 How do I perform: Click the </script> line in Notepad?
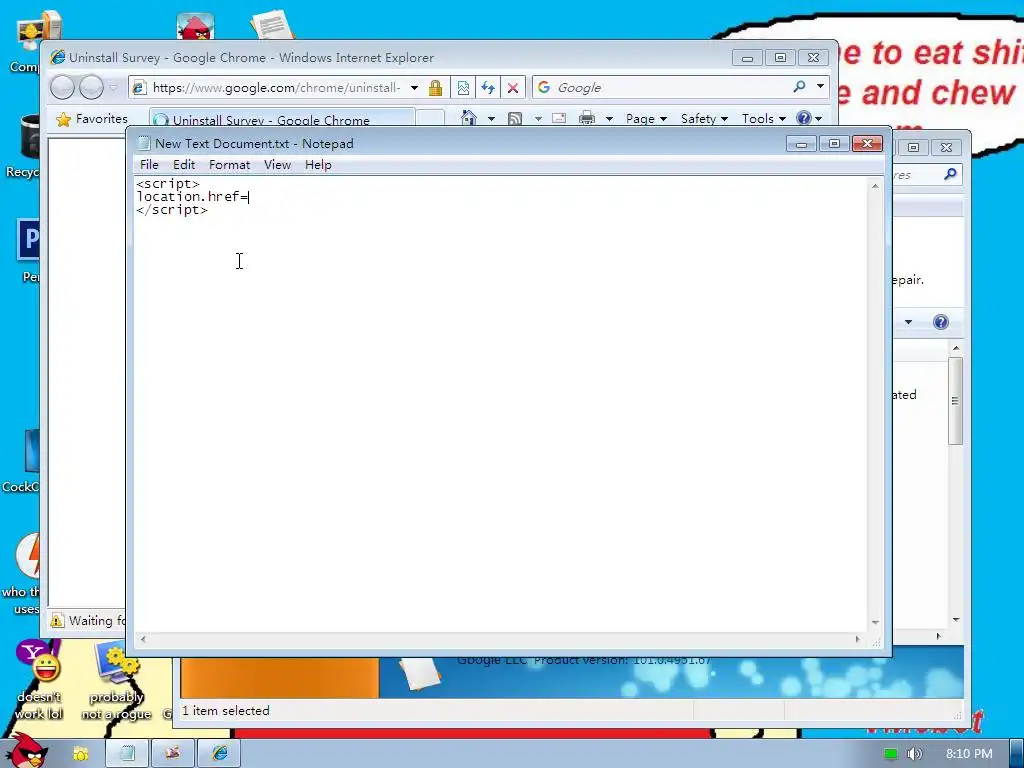click(x=172, y=210)
